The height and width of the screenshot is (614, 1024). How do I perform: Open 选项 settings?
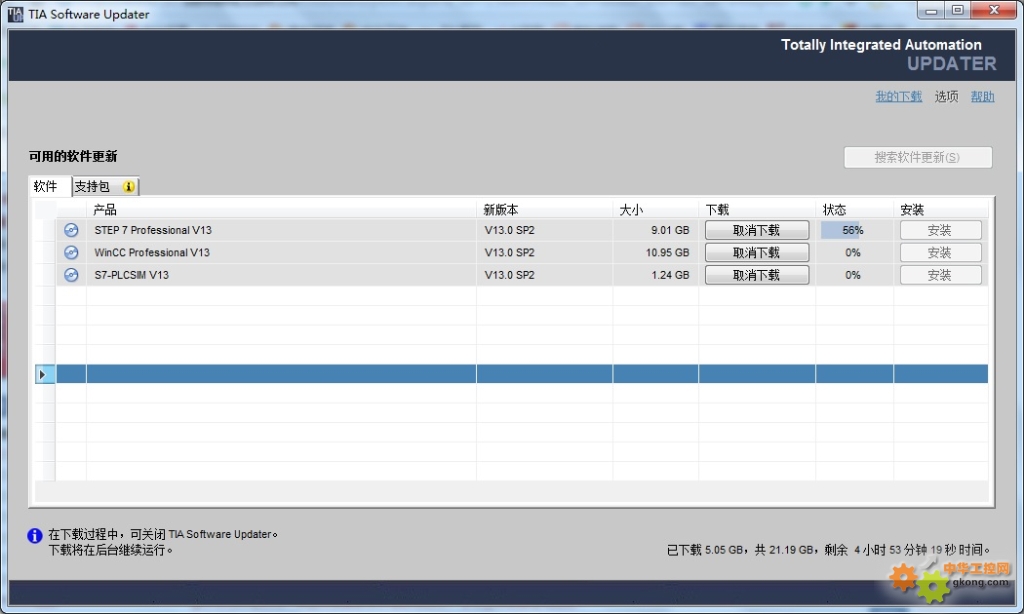(946, 97)
